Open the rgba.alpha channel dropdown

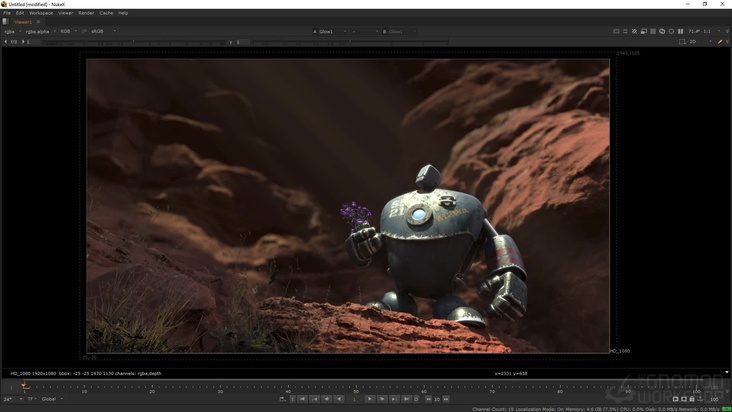(41, 31)
